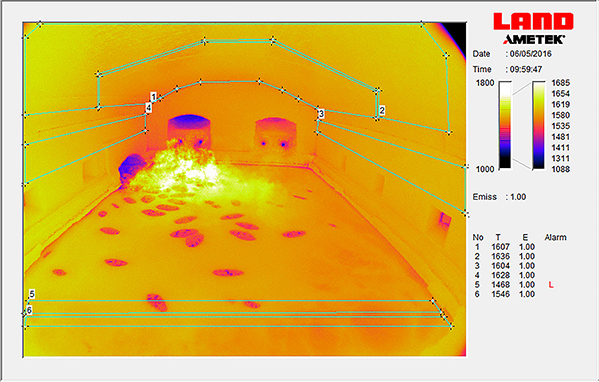
Task: Click the full-range color scale bar labeled 1800 to 1000
Action: pos(505,125)
